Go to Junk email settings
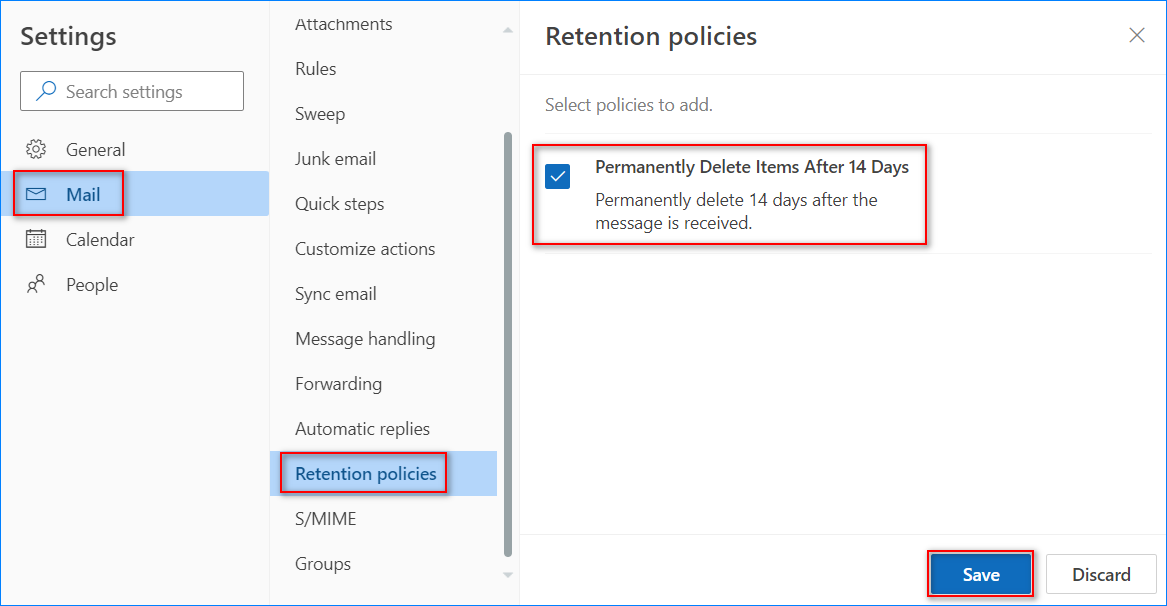1167x606 pixels. pos(335,159)
